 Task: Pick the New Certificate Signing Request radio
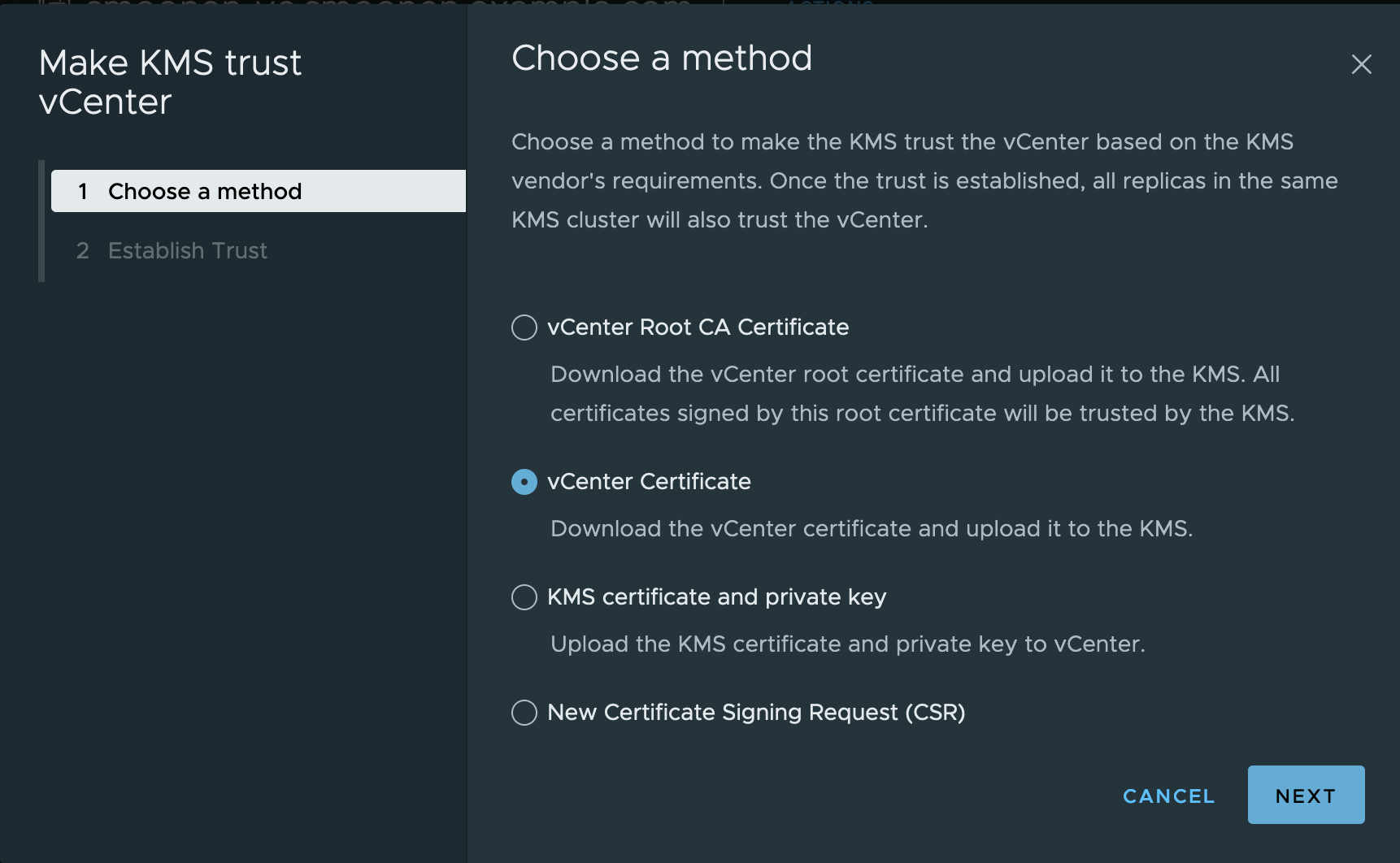point(524,713)
